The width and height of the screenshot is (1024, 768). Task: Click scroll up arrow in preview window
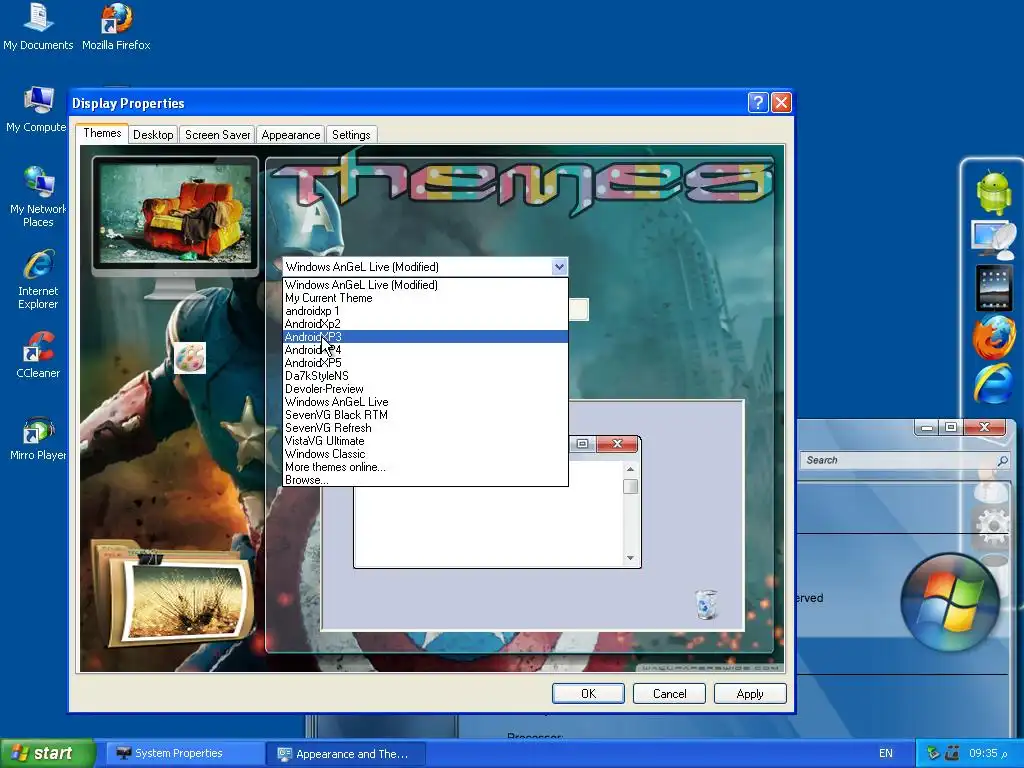pos(630,470)
